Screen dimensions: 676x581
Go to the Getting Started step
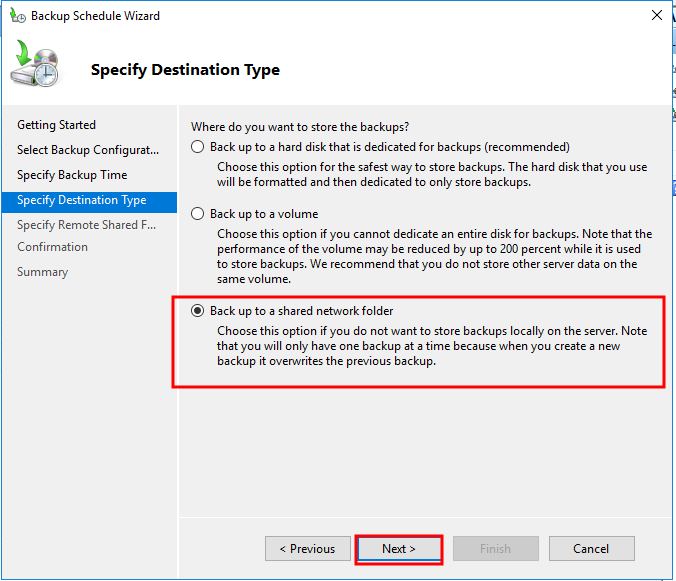pyautogui.click(x=57, y=125)
